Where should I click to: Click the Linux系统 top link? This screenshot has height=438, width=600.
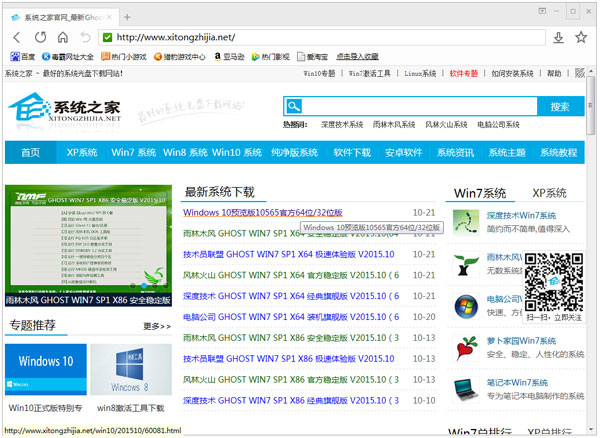pyautogui.click(x=420, y=73)
